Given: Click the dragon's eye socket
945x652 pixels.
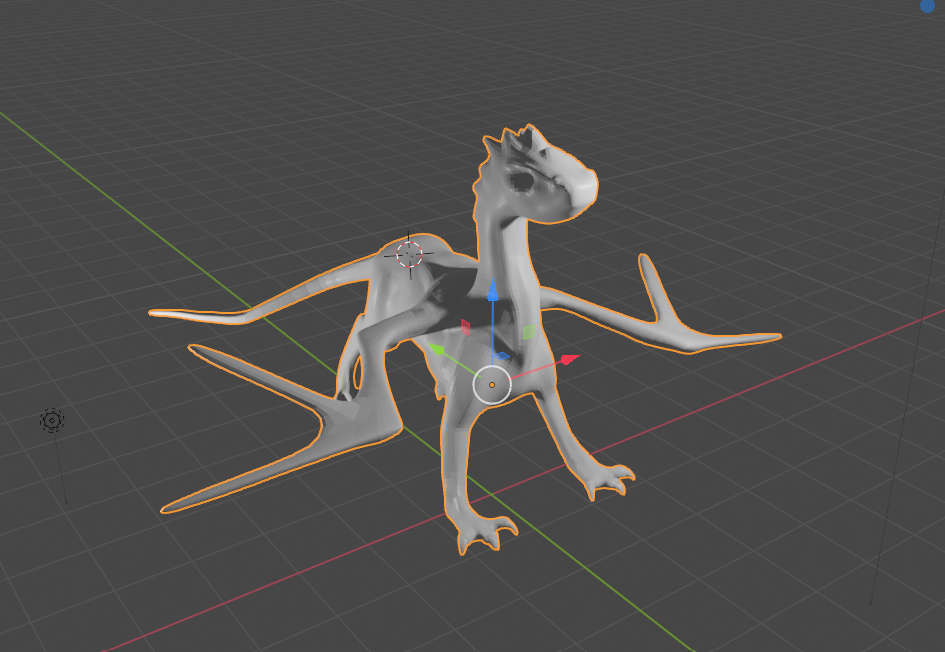Looking at the screenshot, I should coord(550,182).
